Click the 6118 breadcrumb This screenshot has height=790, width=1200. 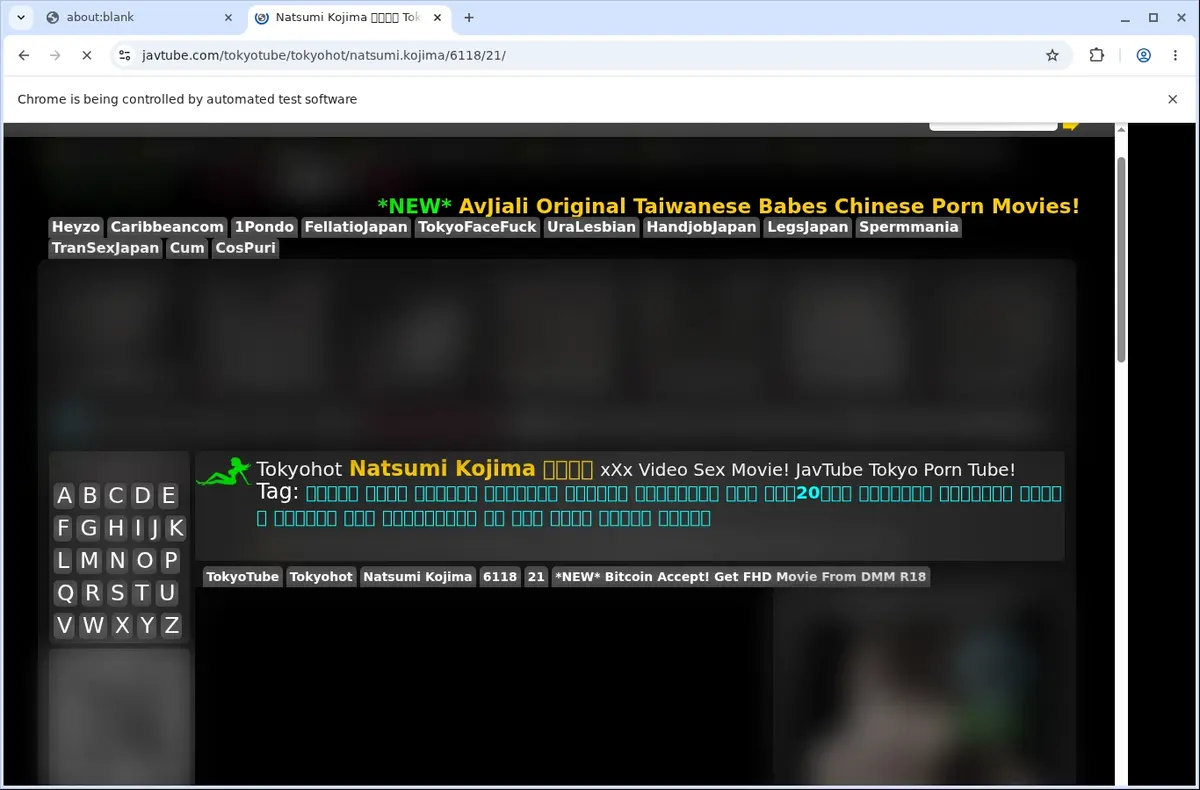coord(499,577)
